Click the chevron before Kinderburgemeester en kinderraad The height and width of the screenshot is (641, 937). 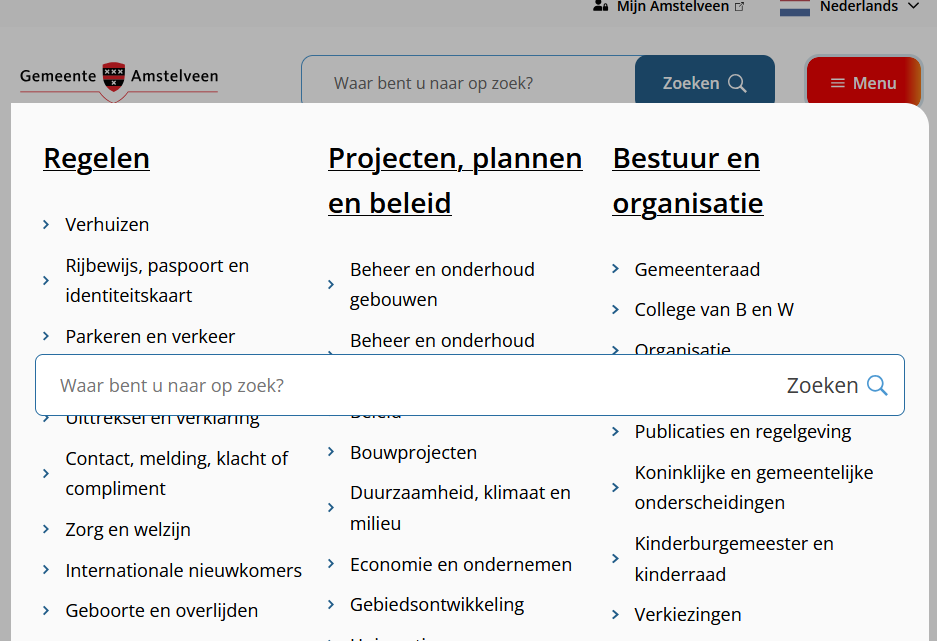(616, 559)
